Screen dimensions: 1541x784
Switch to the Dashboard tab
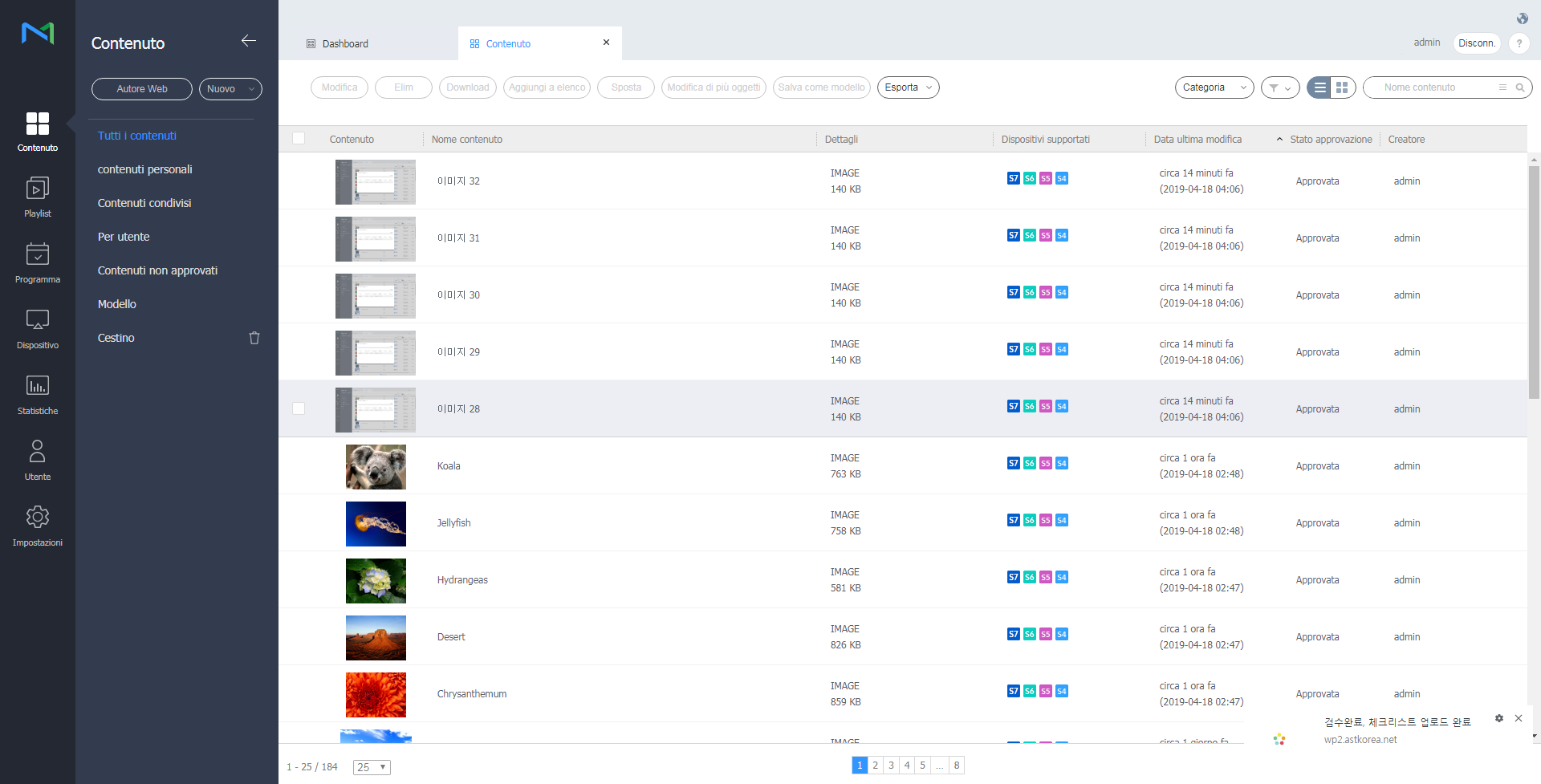345,44
